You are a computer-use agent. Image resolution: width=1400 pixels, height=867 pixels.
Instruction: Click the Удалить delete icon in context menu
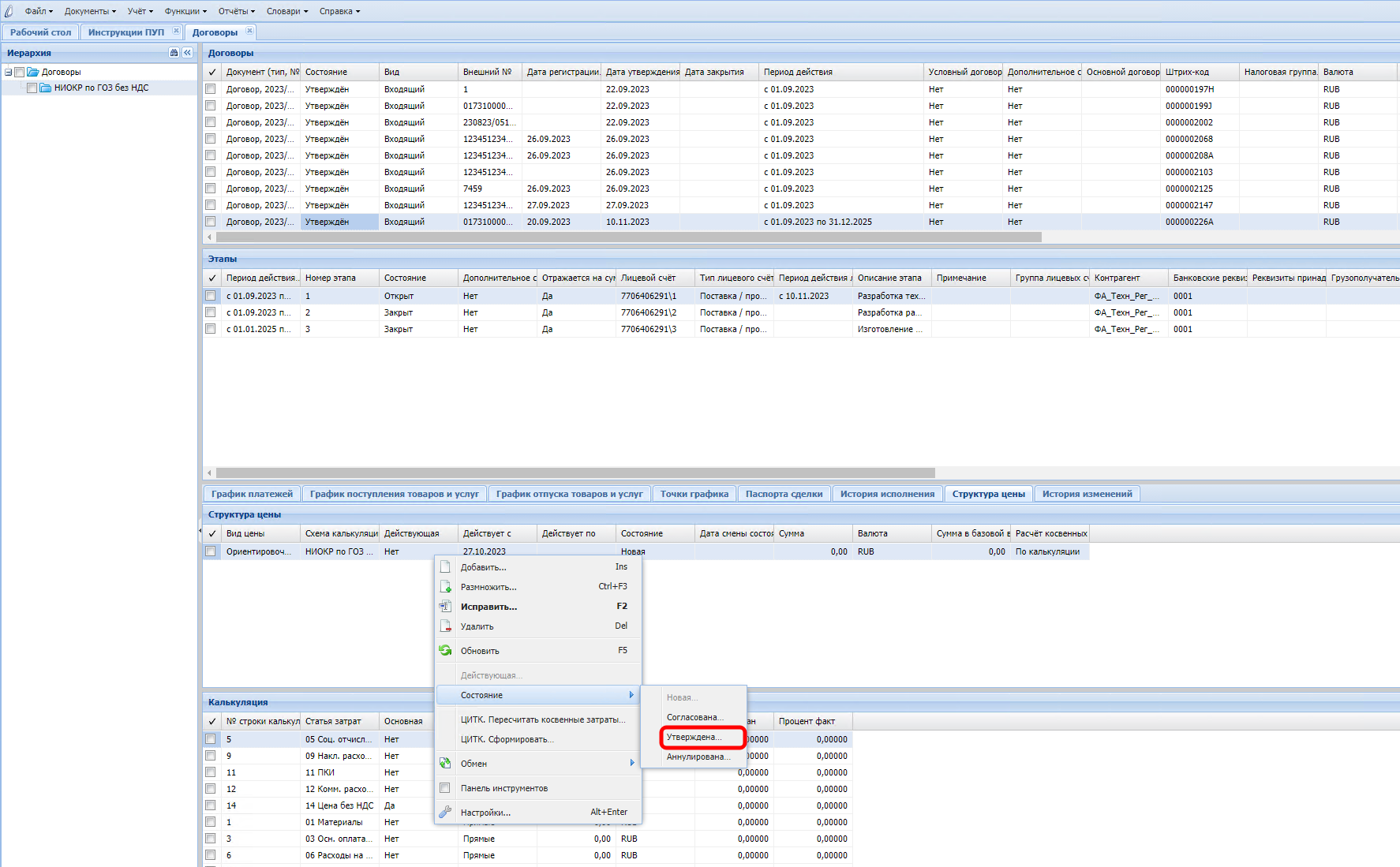click(445, 626)
